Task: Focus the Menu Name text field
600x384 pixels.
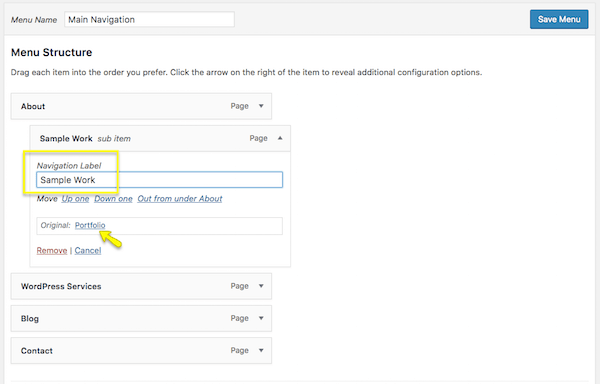Action: (149, 20)
